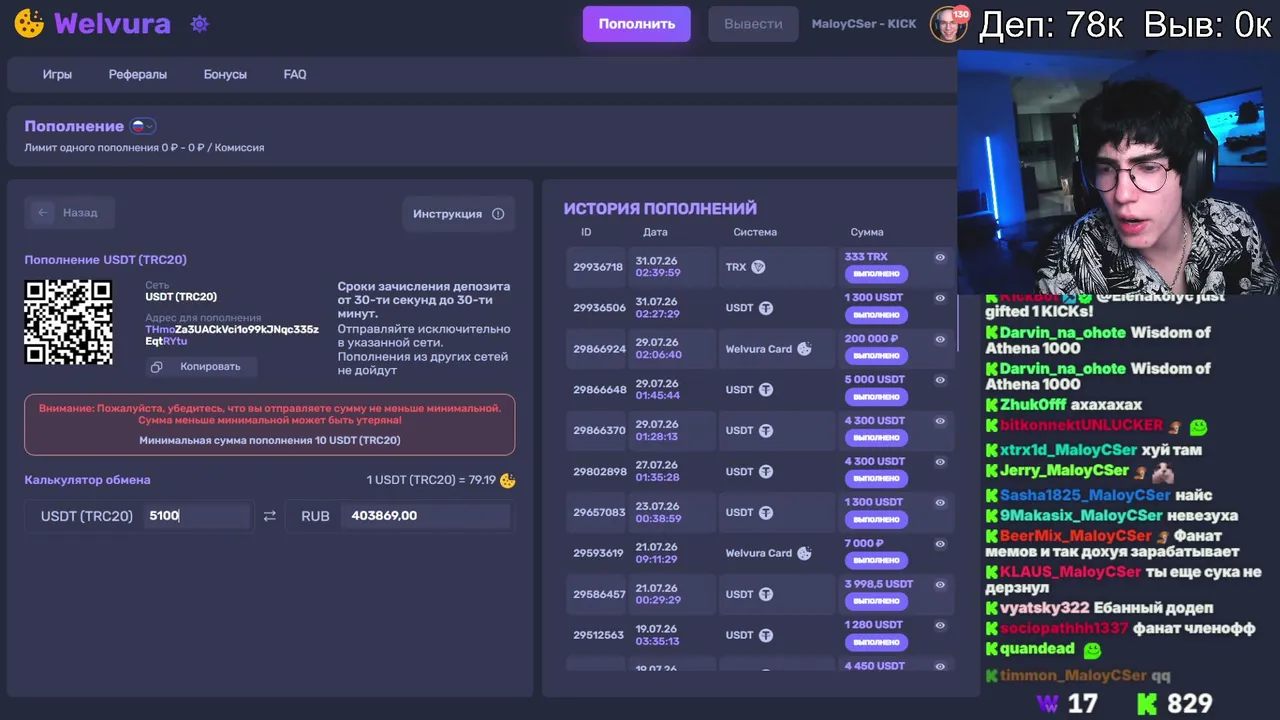
Task: Click the ИСТОРИЯ ПОПОЛНЕНИЙ heading
Action: coord(660,209)
